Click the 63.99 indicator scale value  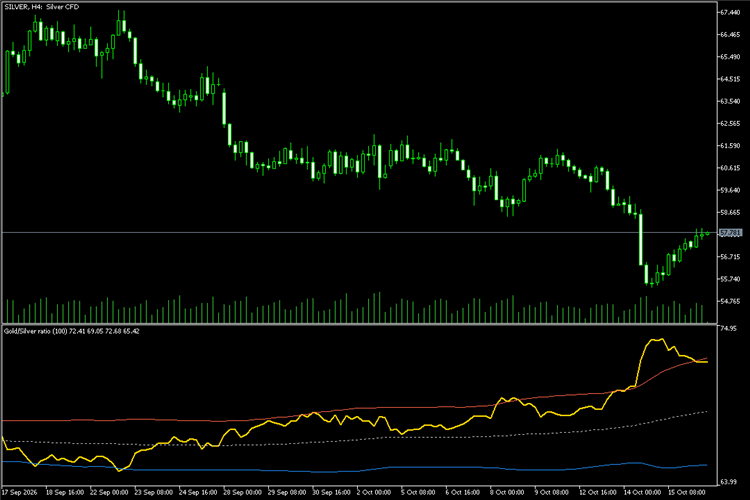(728, 482)
